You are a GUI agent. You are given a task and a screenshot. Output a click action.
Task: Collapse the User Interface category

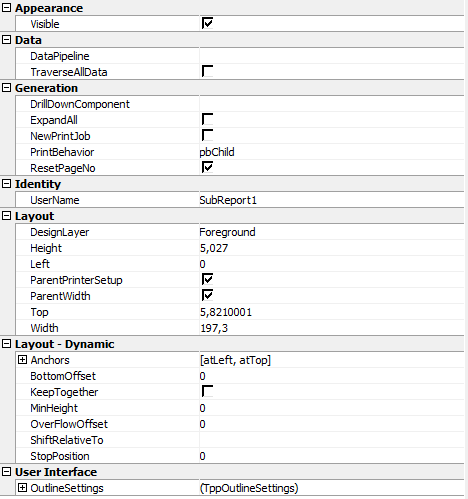[6, 472]
